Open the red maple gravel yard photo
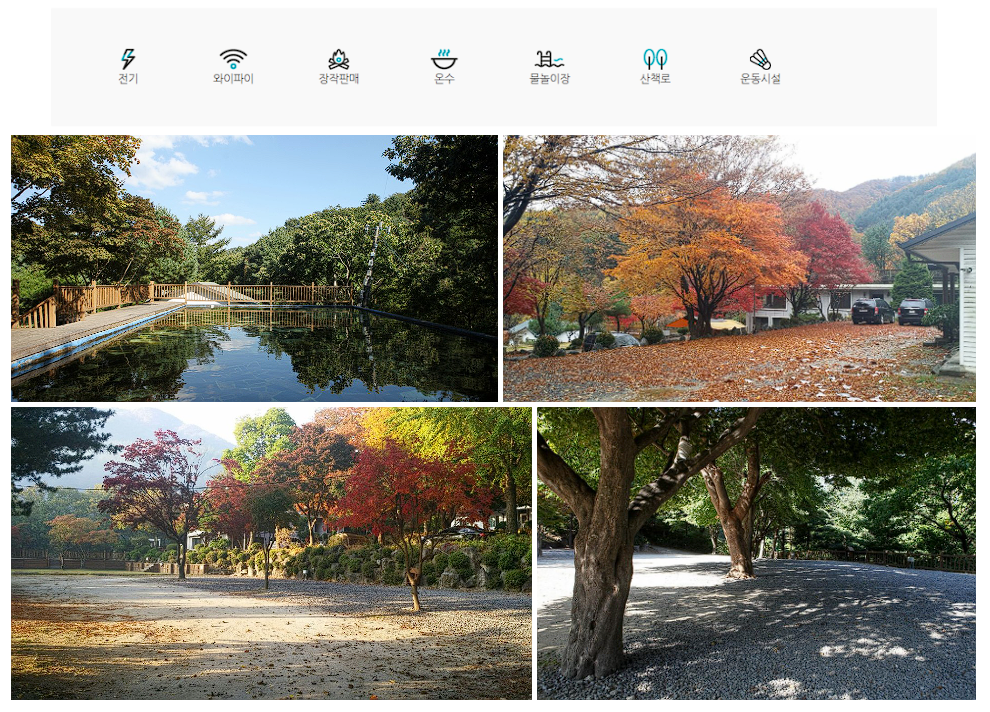The width and height of the screenshot is (990, 712). 271,553
